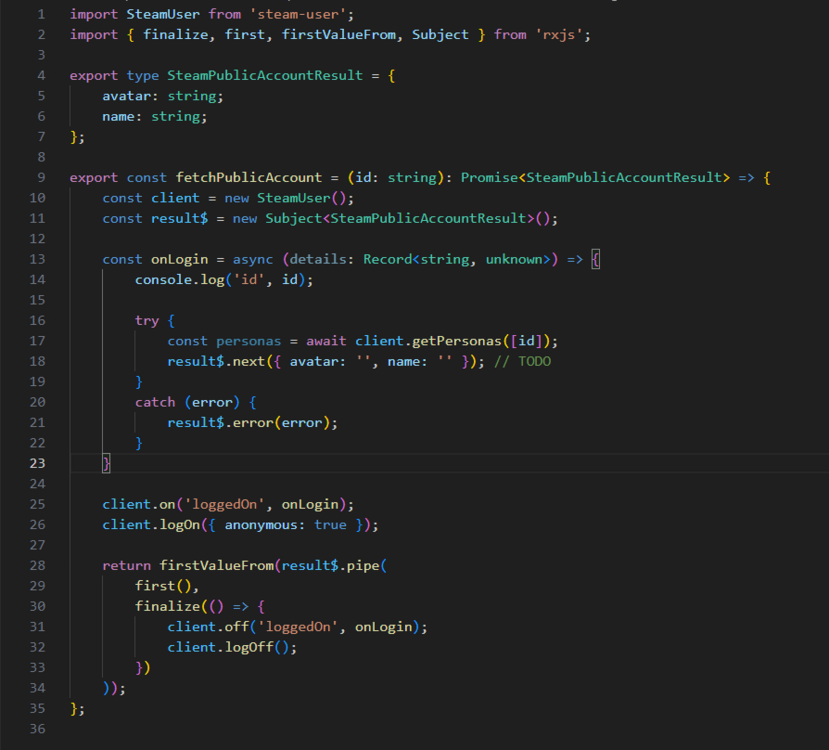Click line number 23 in the gutter

pos(38,463)
